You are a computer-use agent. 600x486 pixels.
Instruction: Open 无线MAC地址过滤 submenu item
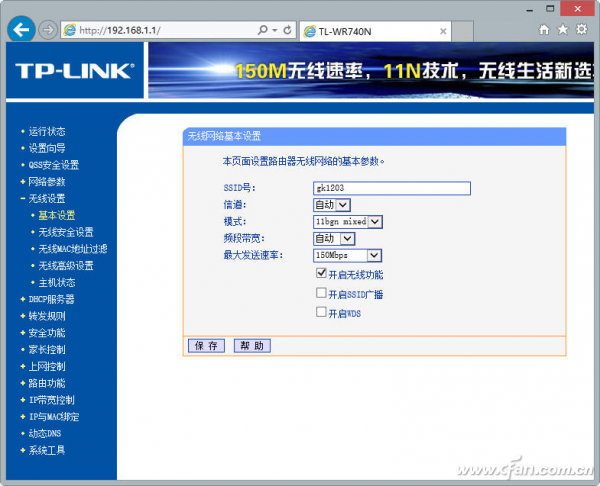73,249
